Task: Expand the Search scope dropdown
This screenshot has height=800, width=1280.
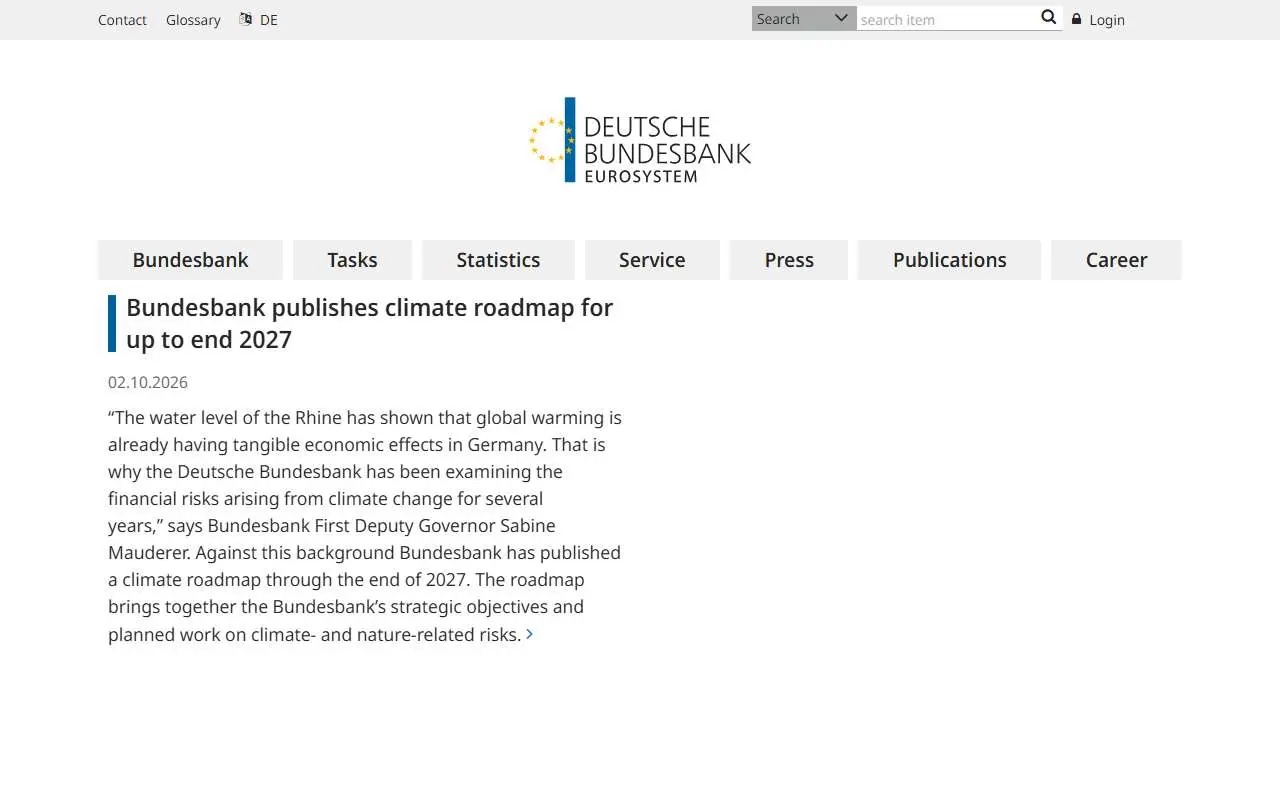Action: (804, 18)
